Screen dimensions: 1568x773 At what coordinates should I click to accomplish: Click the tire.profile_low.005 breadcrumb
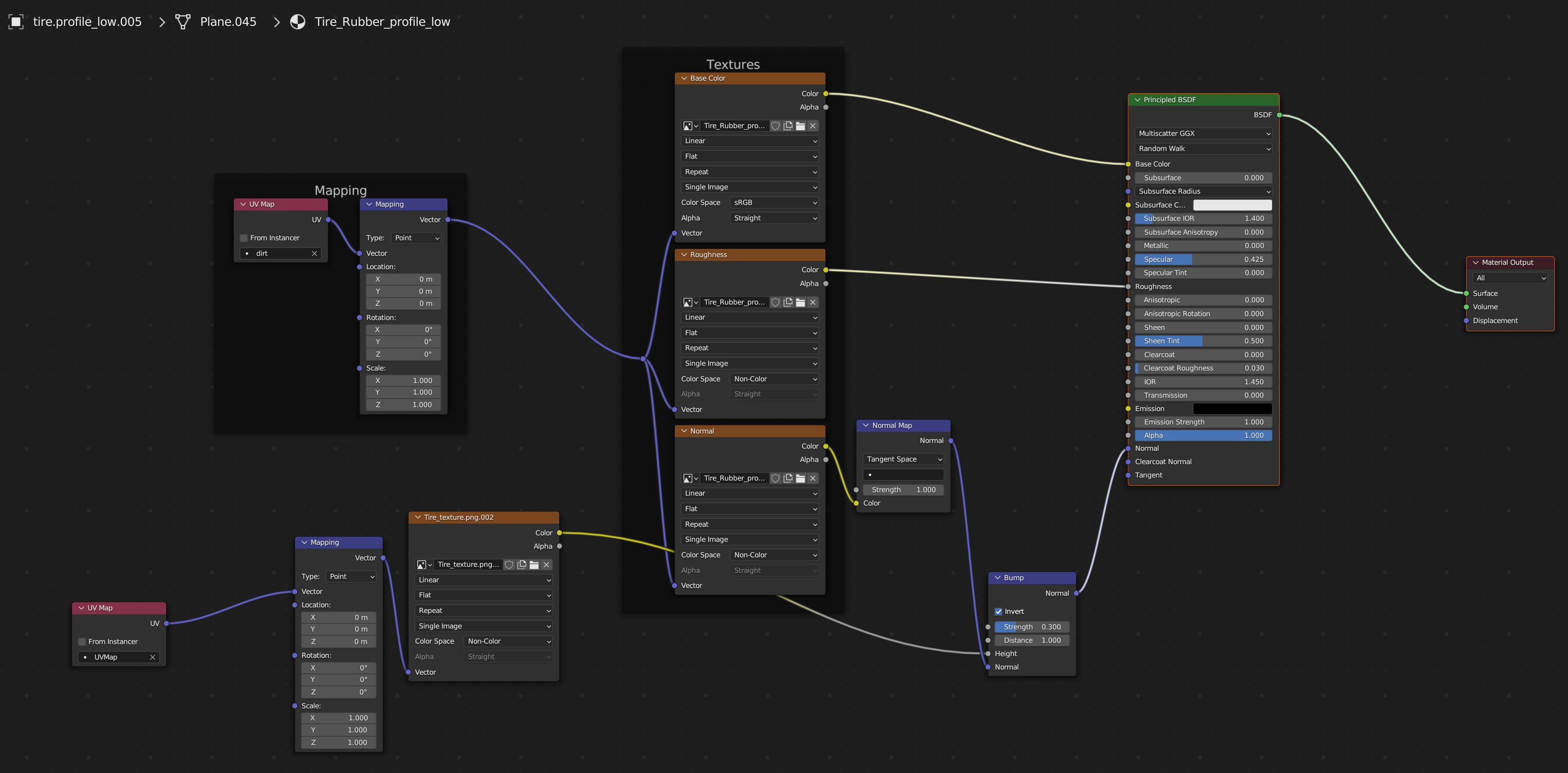click(87, 22)
